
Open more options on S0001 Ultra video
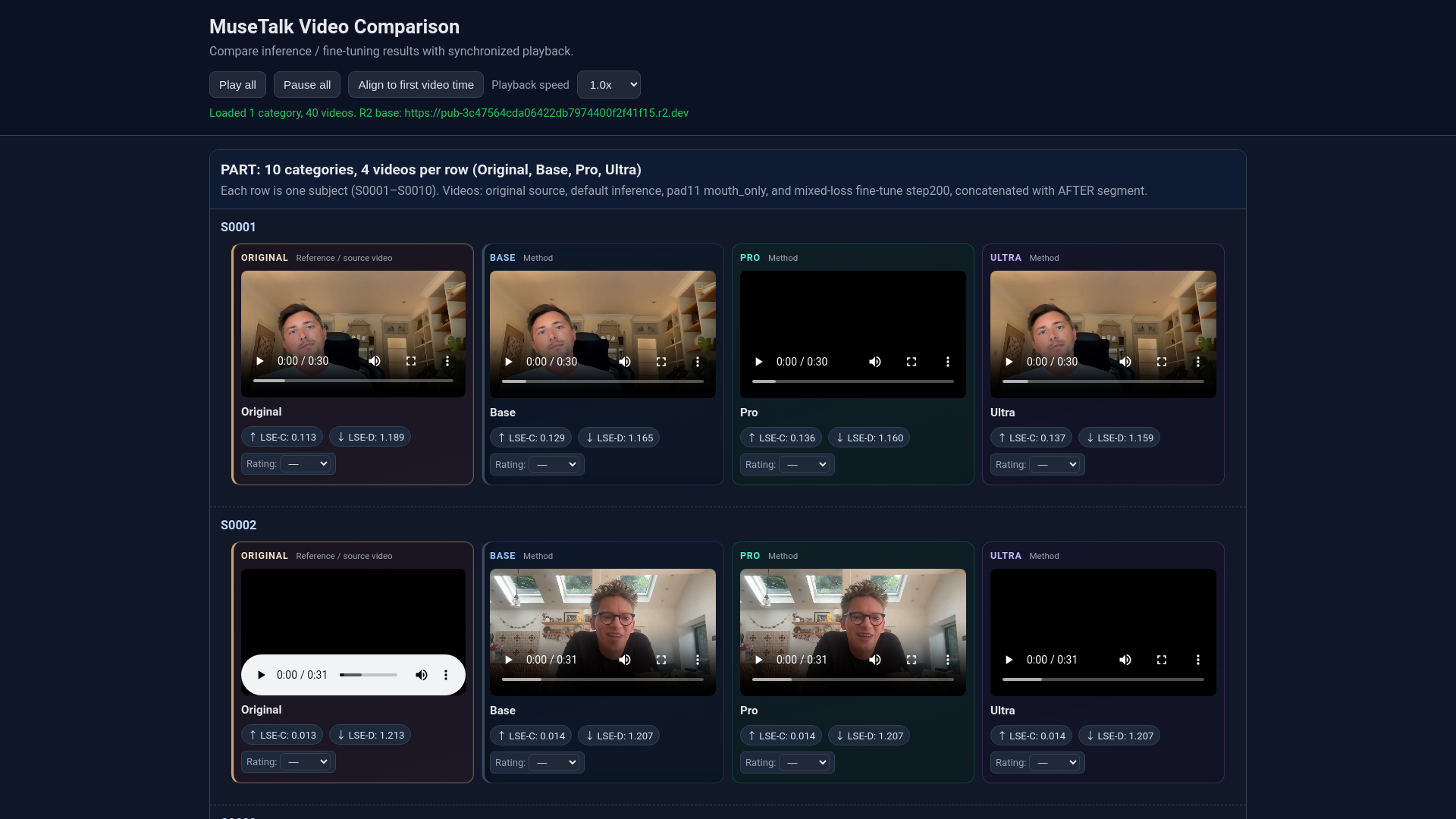pos(1198,362)
